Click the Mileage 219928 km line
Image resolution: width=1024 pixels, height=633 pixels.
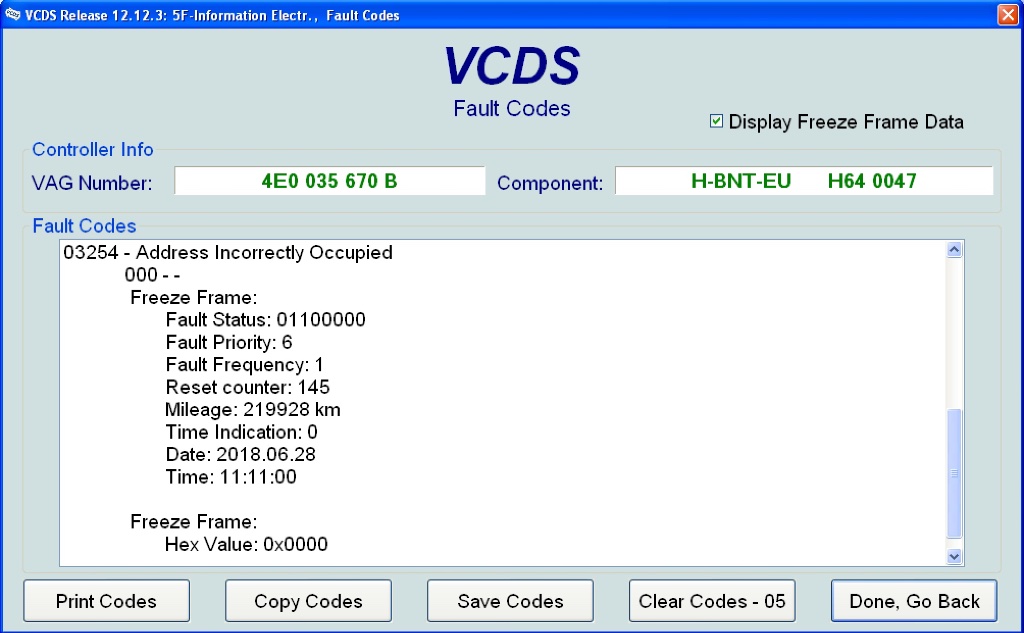tap(253, 410)
